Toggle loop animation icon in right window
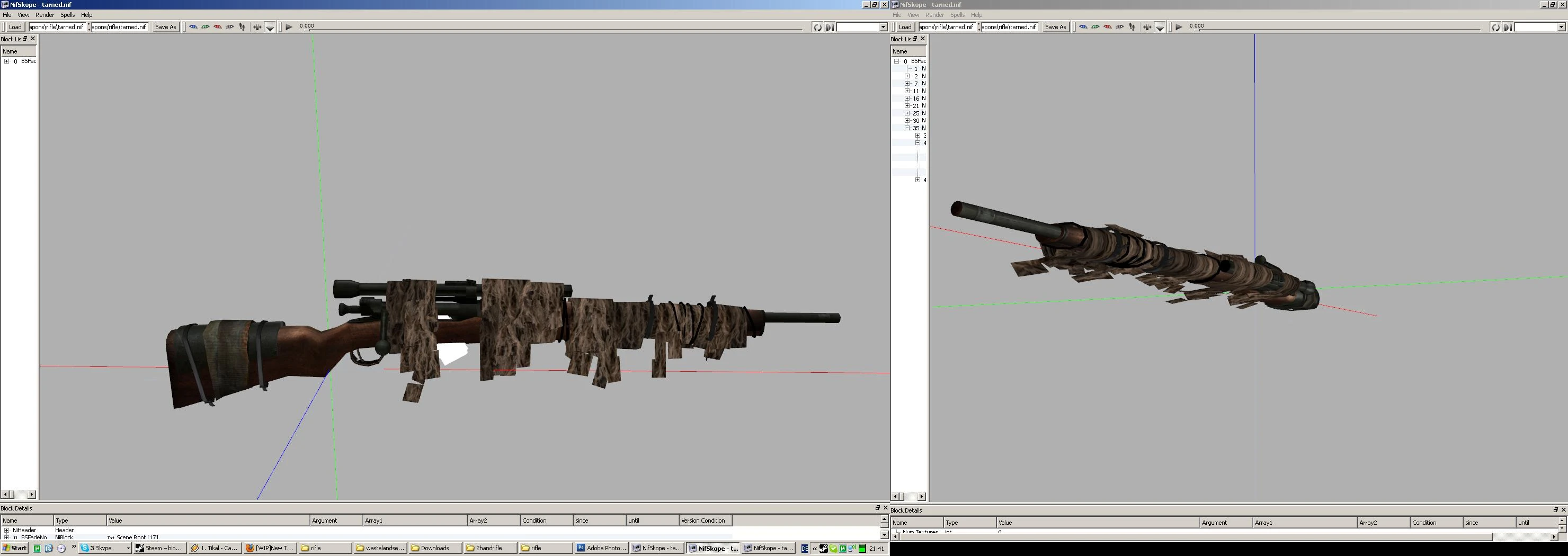1568x556 pixels. (x=1495, y=28)
